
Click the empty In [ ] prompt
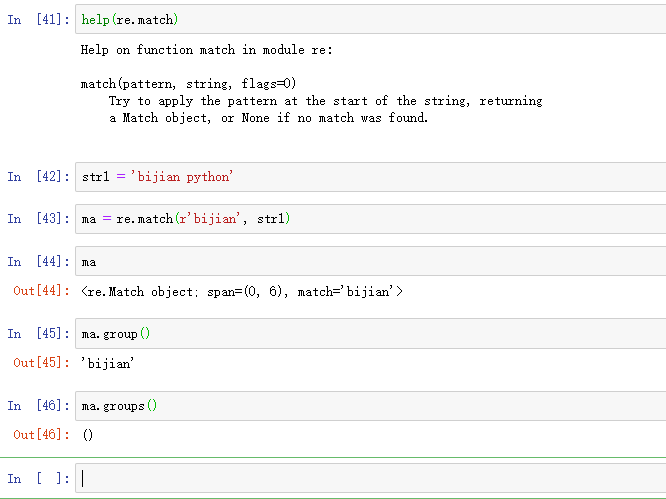39,479
